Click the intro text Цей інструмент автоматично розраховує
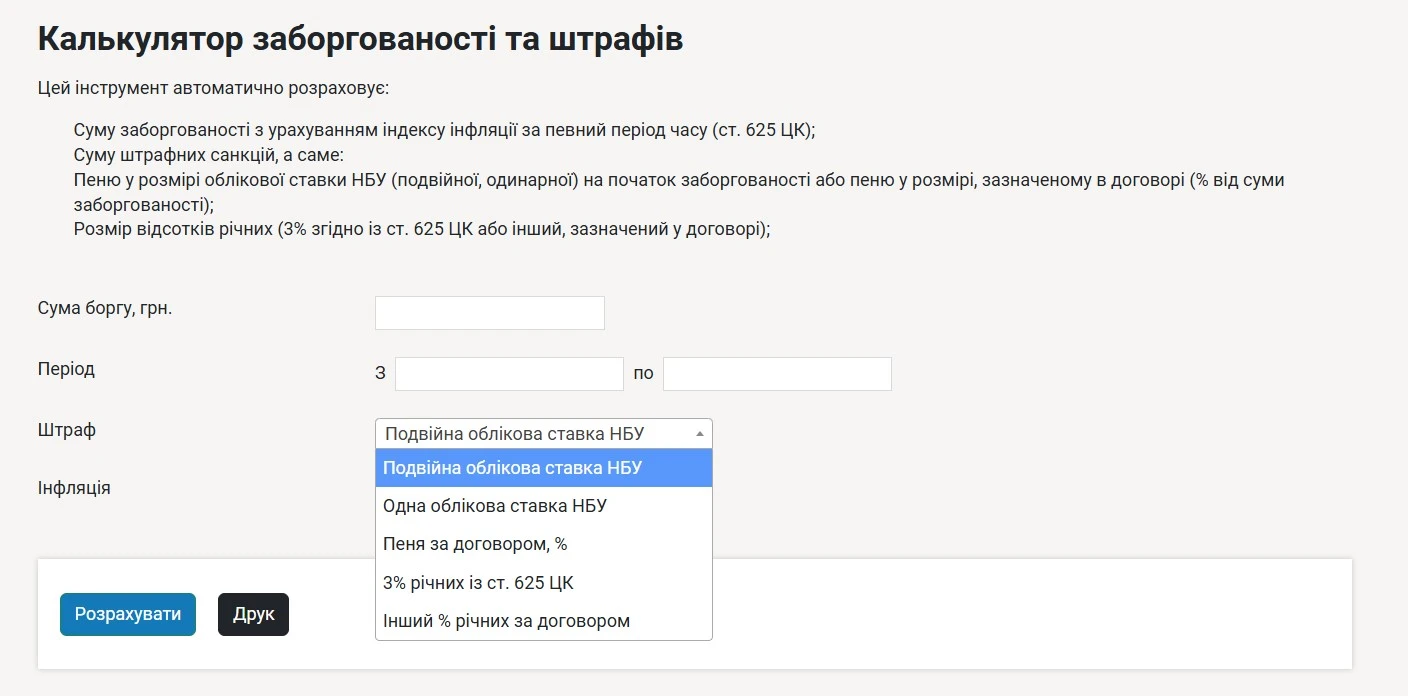The width and height of the screenshot is (1408, 696). 213,88
